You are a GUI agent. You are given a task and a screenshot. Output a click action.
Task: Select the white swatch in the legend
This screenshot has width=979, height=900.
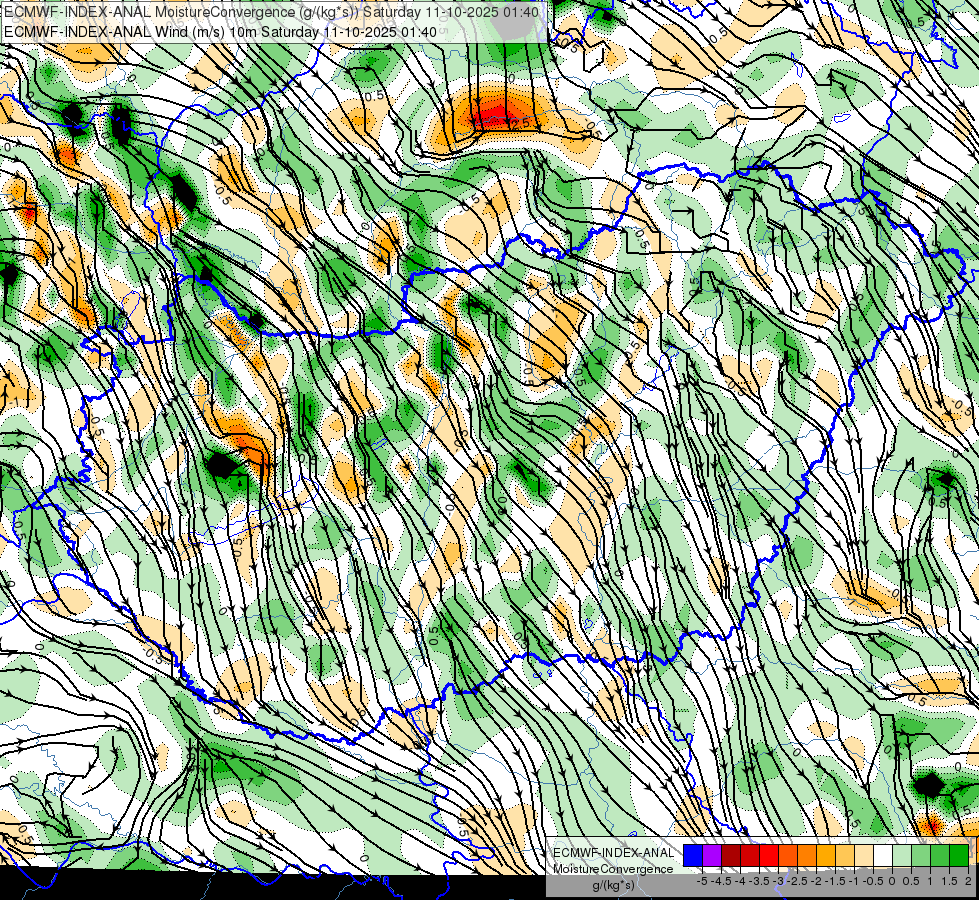(x=883, y=855)
